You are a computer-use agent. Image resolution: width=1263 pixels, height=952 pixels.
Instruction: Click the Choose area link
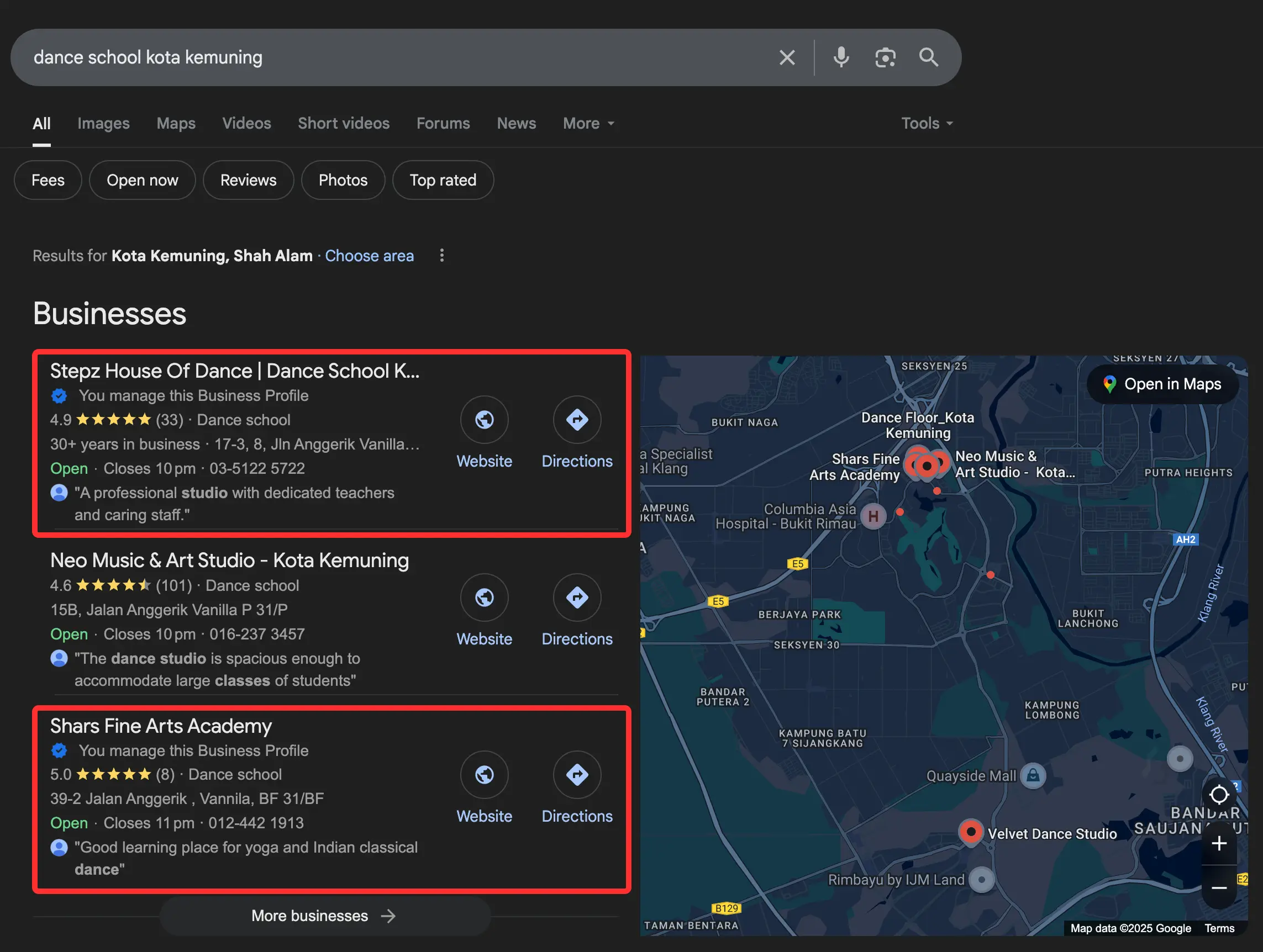click(369, 256)
